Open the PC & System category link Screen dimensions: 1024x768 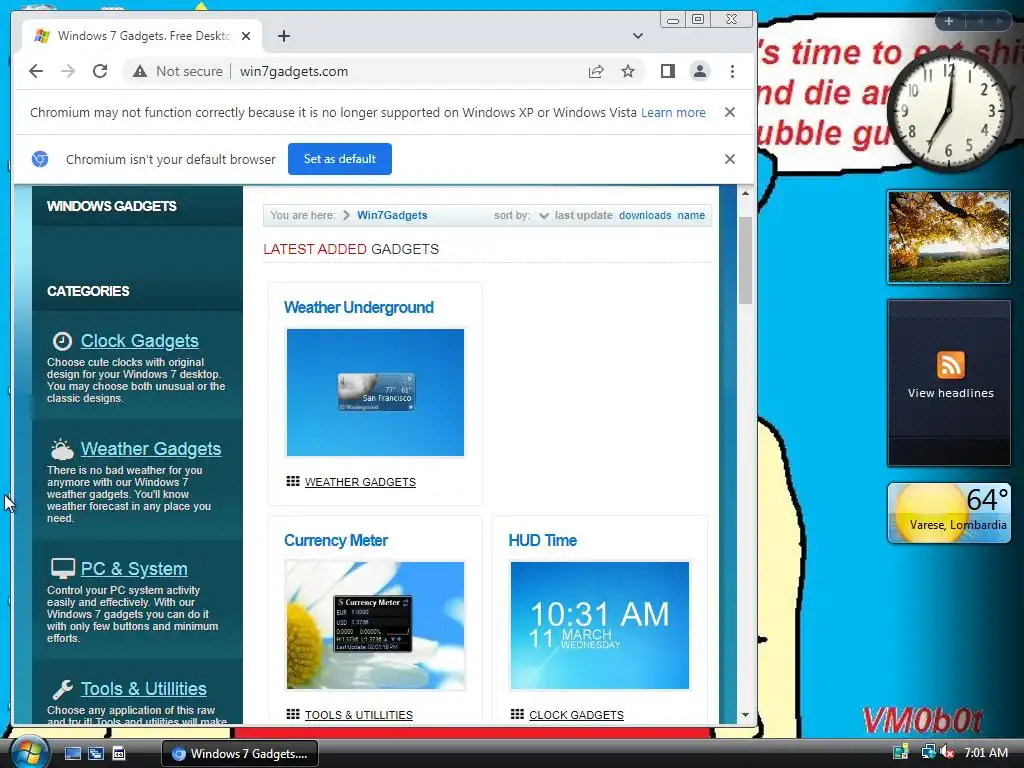(x=134, y=569)
